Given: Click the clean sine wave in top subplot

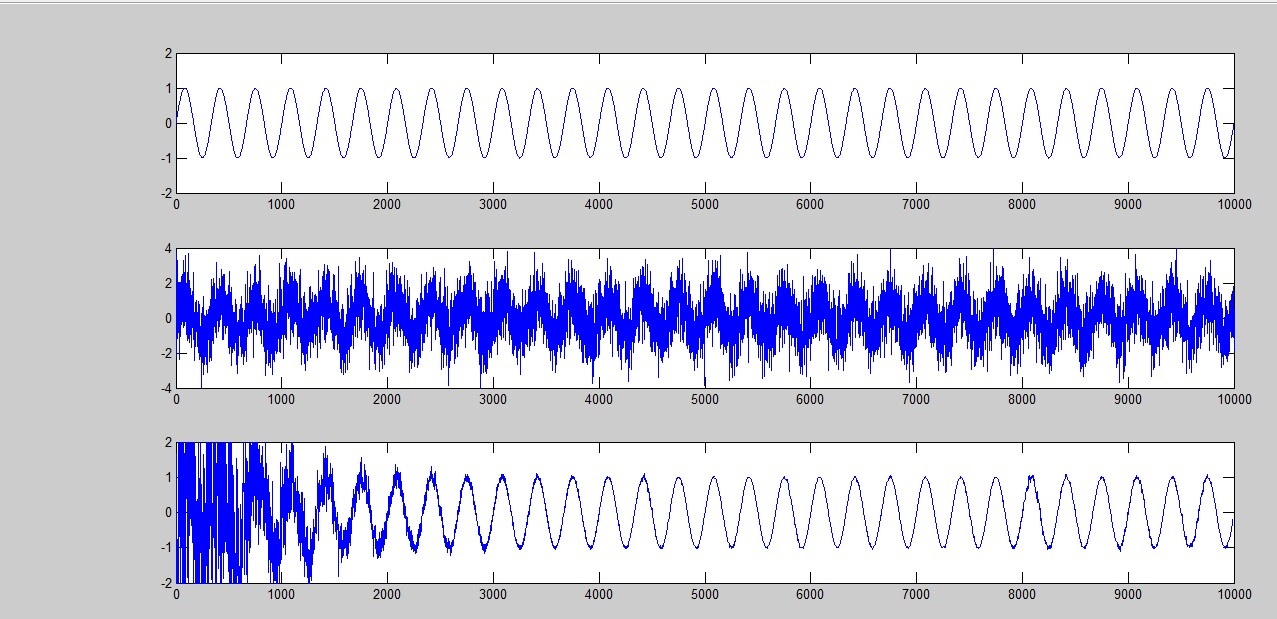Looking at the screenshot, I should point(705,123).
